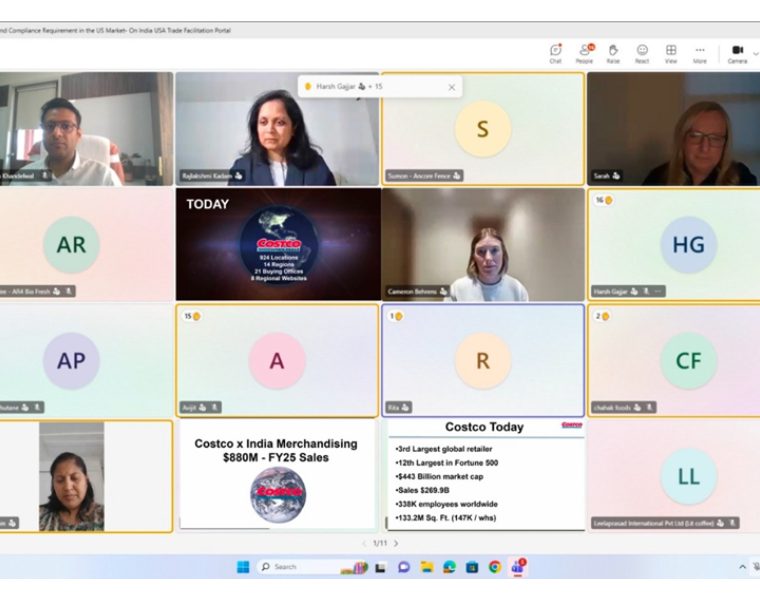Dismiss the Harsh Gajjar raised-hand notification
Image resolution: width=760 pixels, height=600 pixels.
click(x=451, y=87)
